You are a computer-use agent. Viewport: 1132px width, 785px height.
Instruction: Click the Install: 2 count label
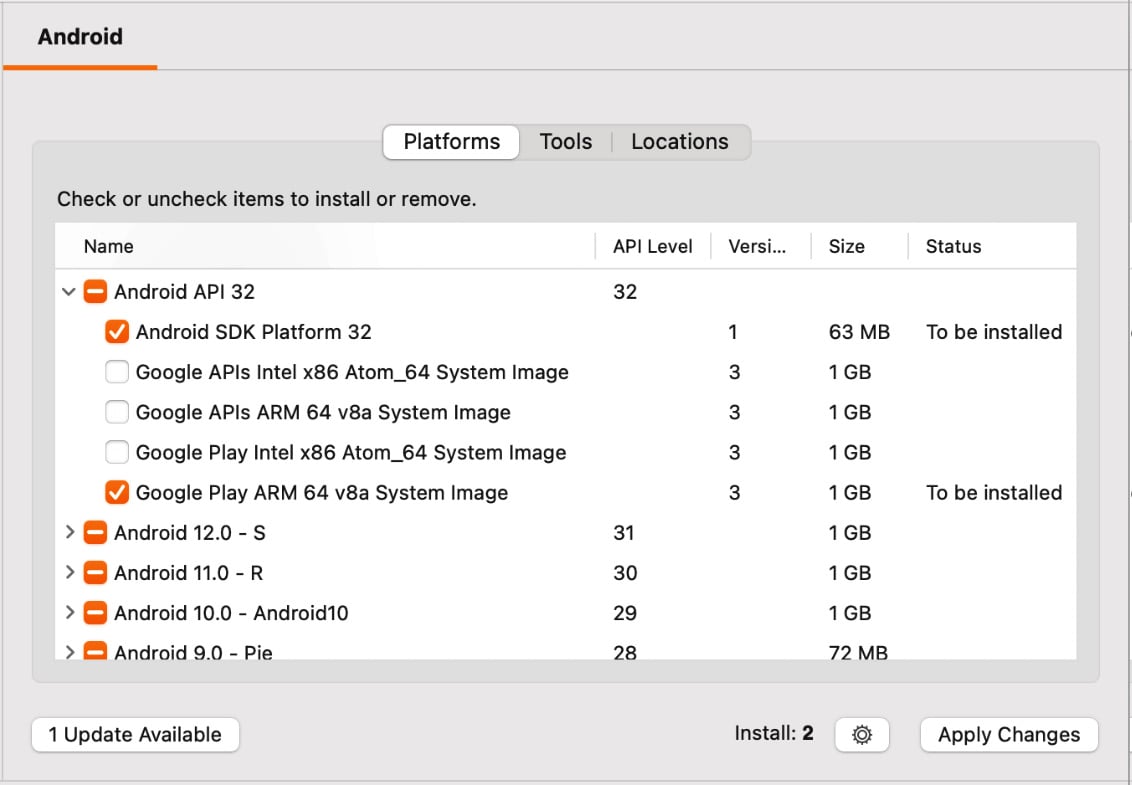774,734
